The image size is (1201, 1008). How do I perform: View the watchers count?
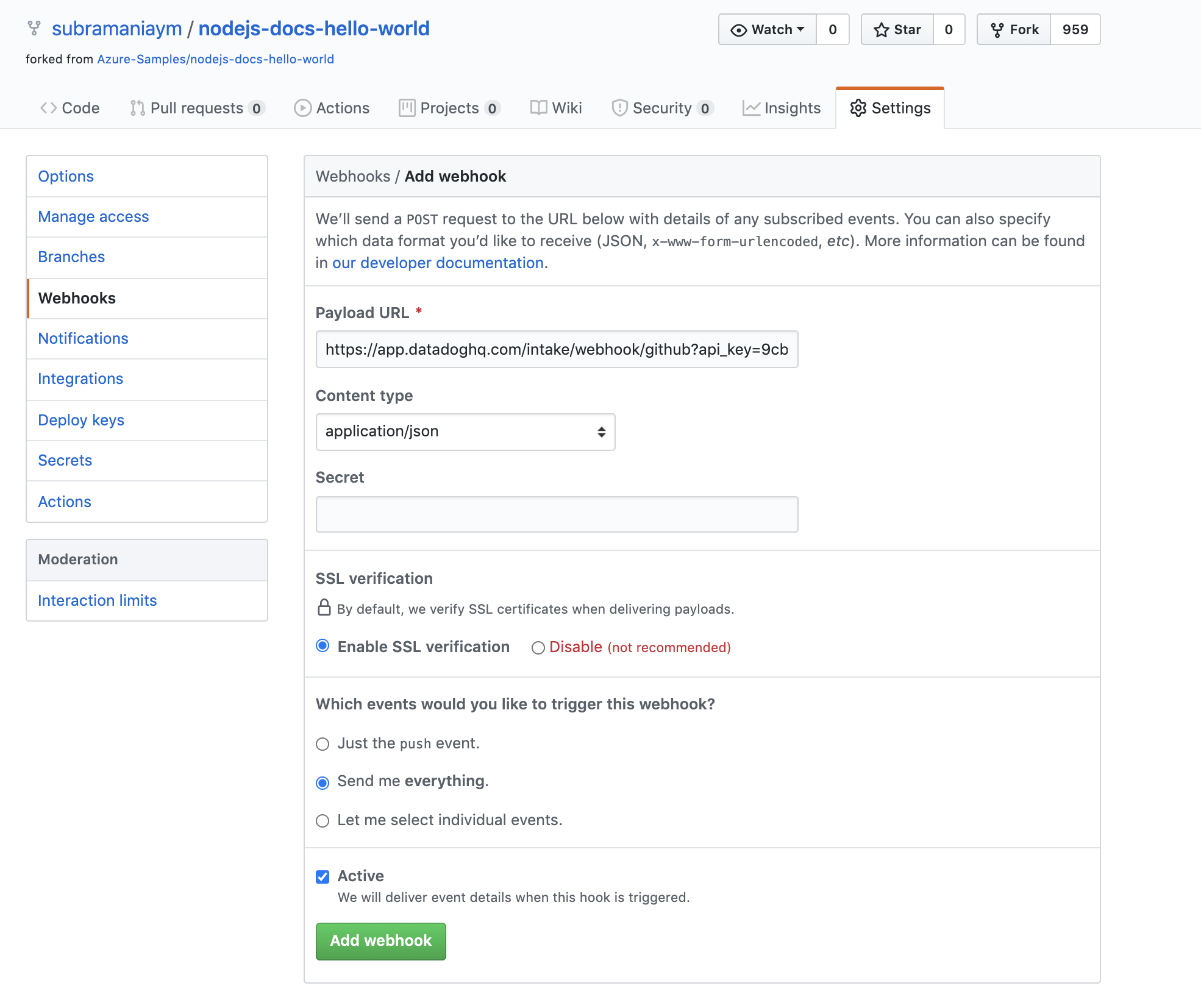point(833,29)
